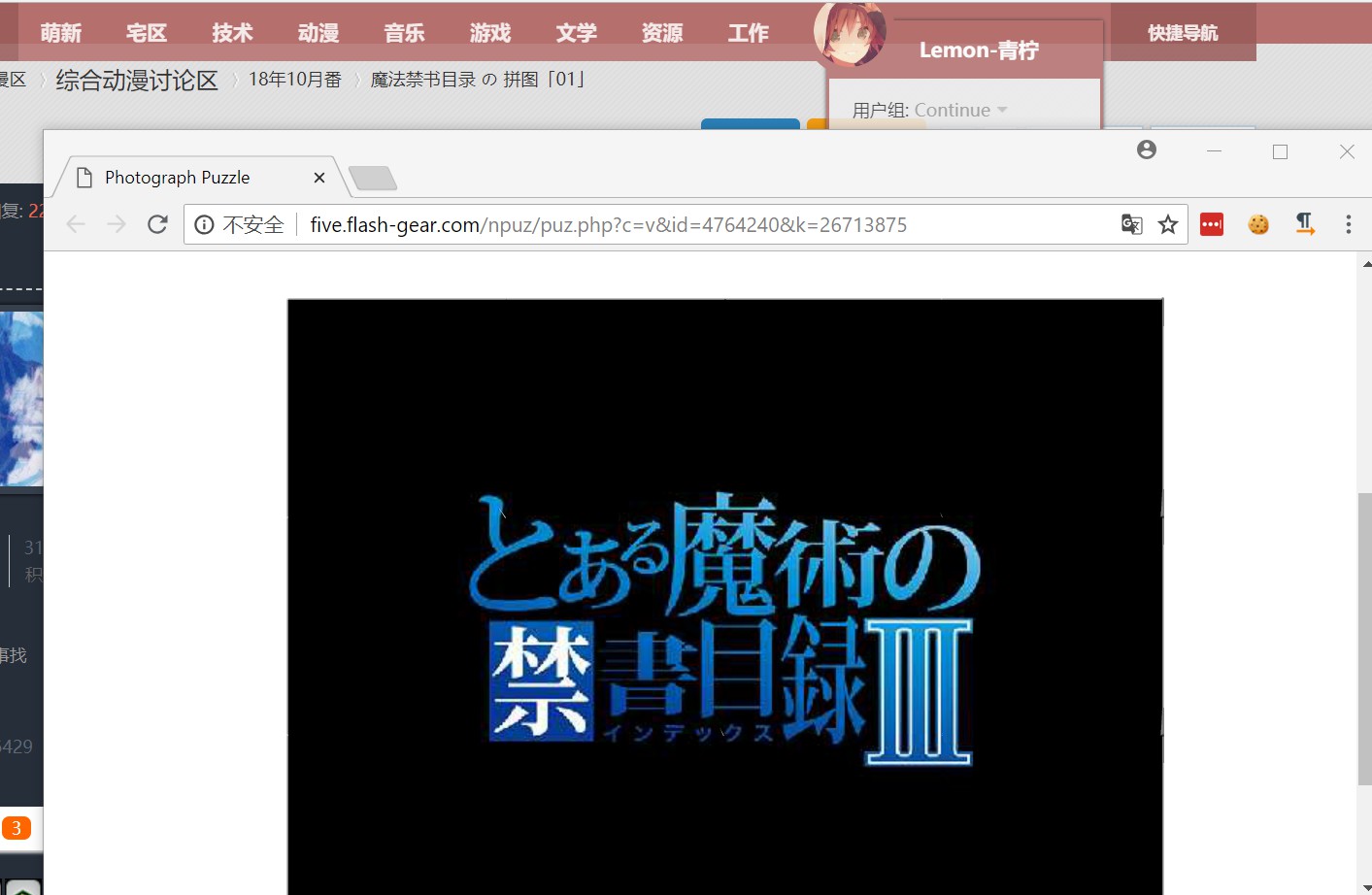Open the Chrome three-dot menu
Screen dimensions: 1372x895
pos(1348,225)
